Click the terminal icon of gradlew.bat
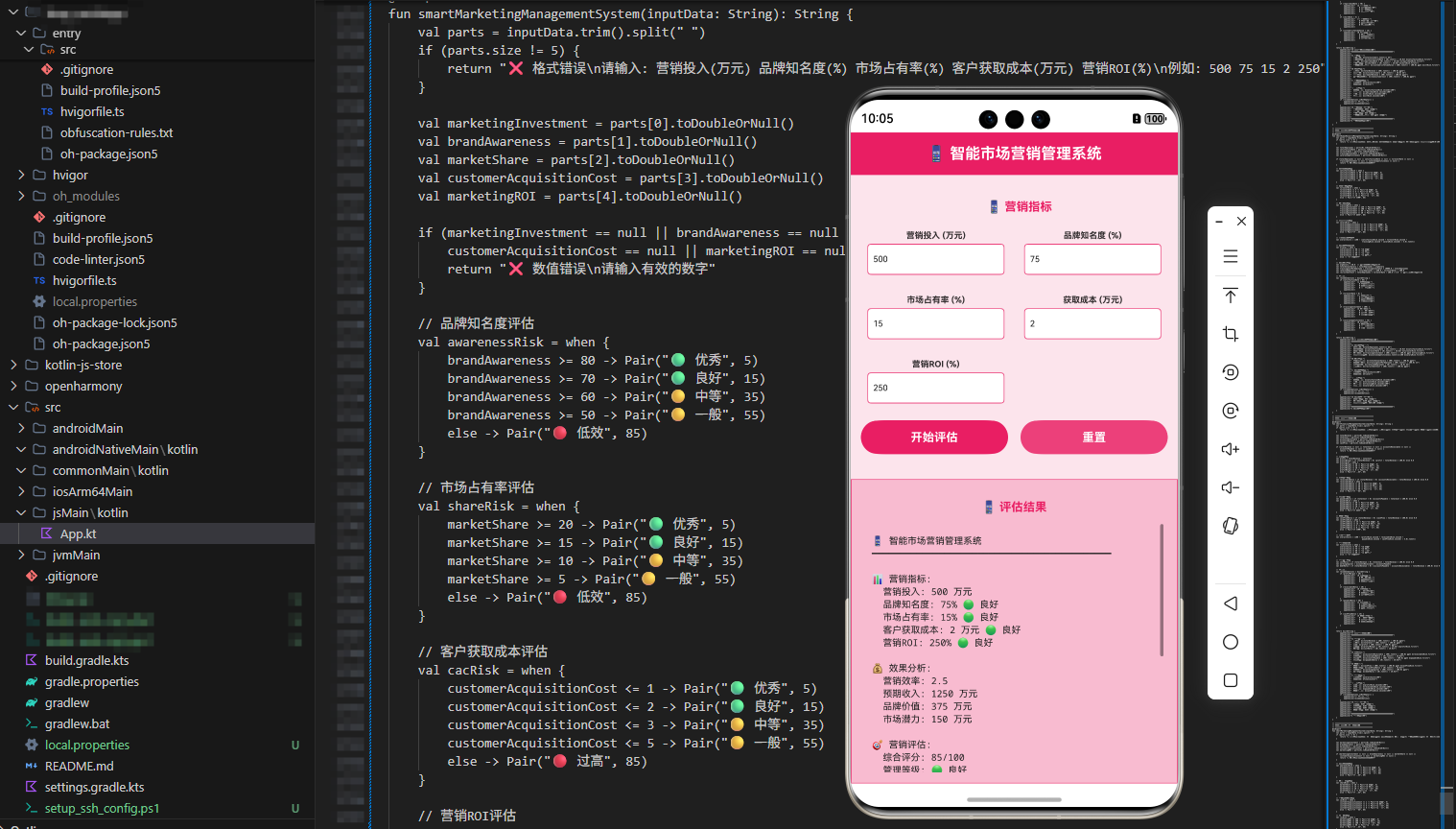Screen dimensions: 1456x829 pos(32,723)
